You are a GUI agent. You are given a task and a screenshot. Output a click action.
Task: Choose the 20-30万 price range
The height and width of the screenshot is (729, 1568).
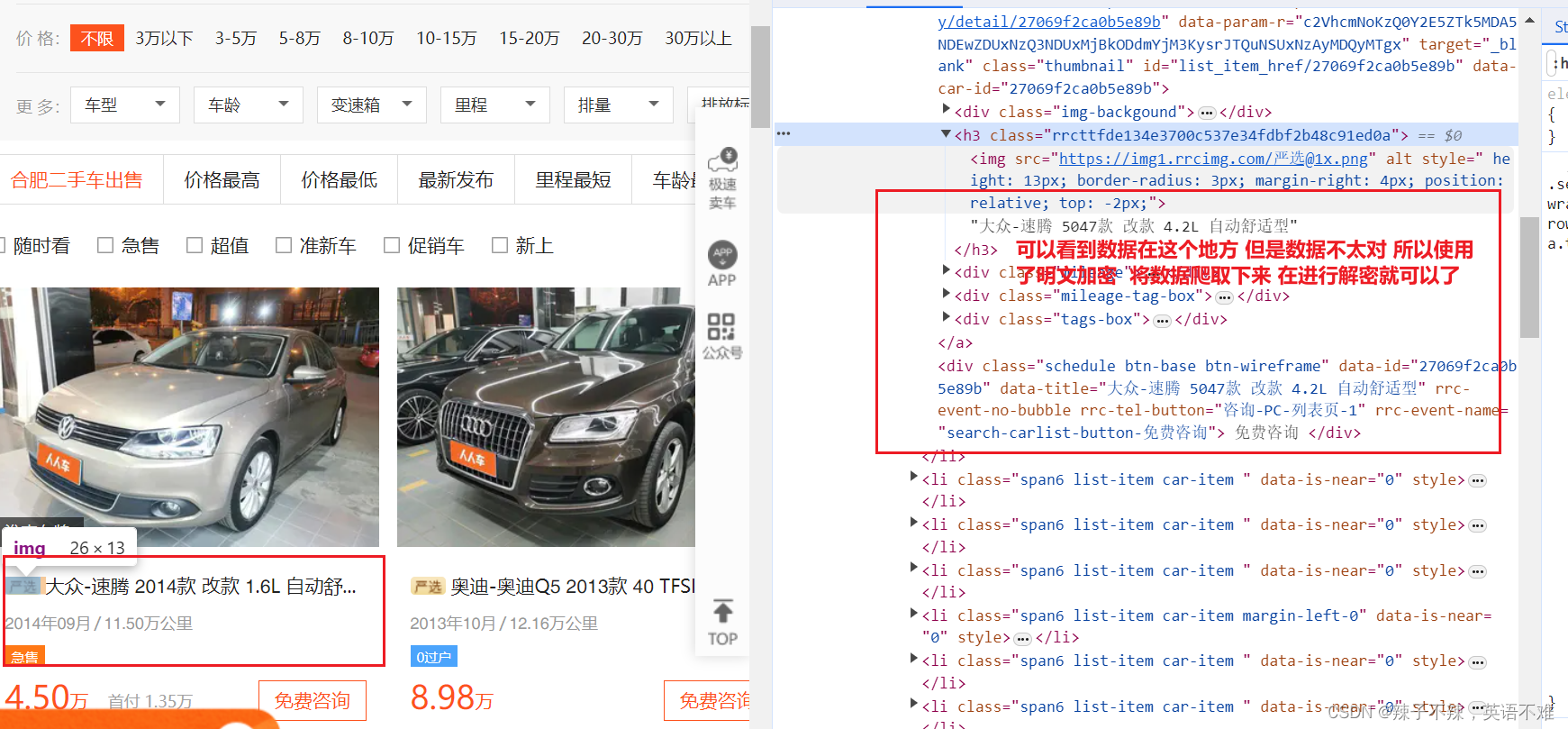(612, 38)
